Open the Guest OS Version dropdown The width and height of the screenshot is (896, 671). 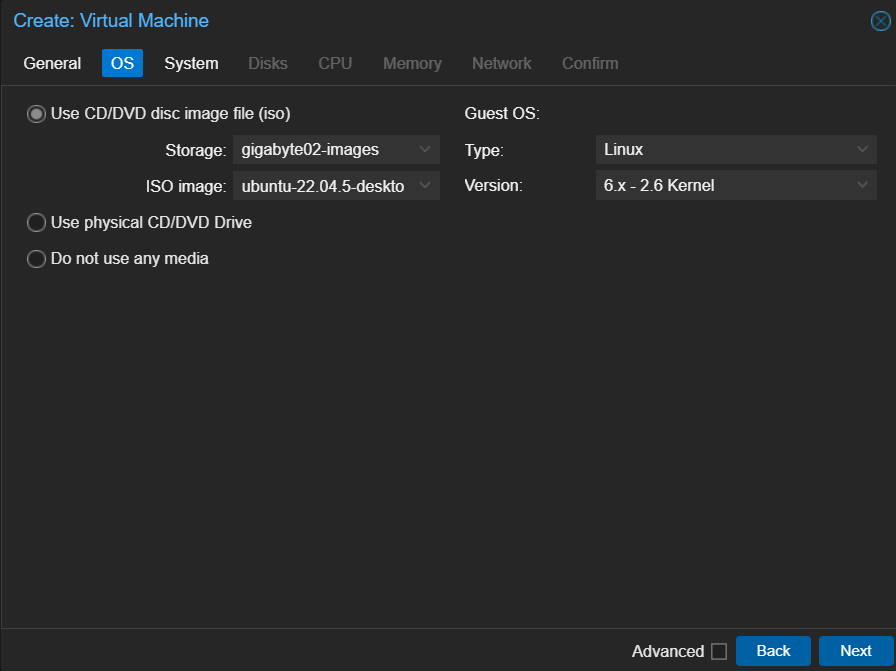point(863,186)
